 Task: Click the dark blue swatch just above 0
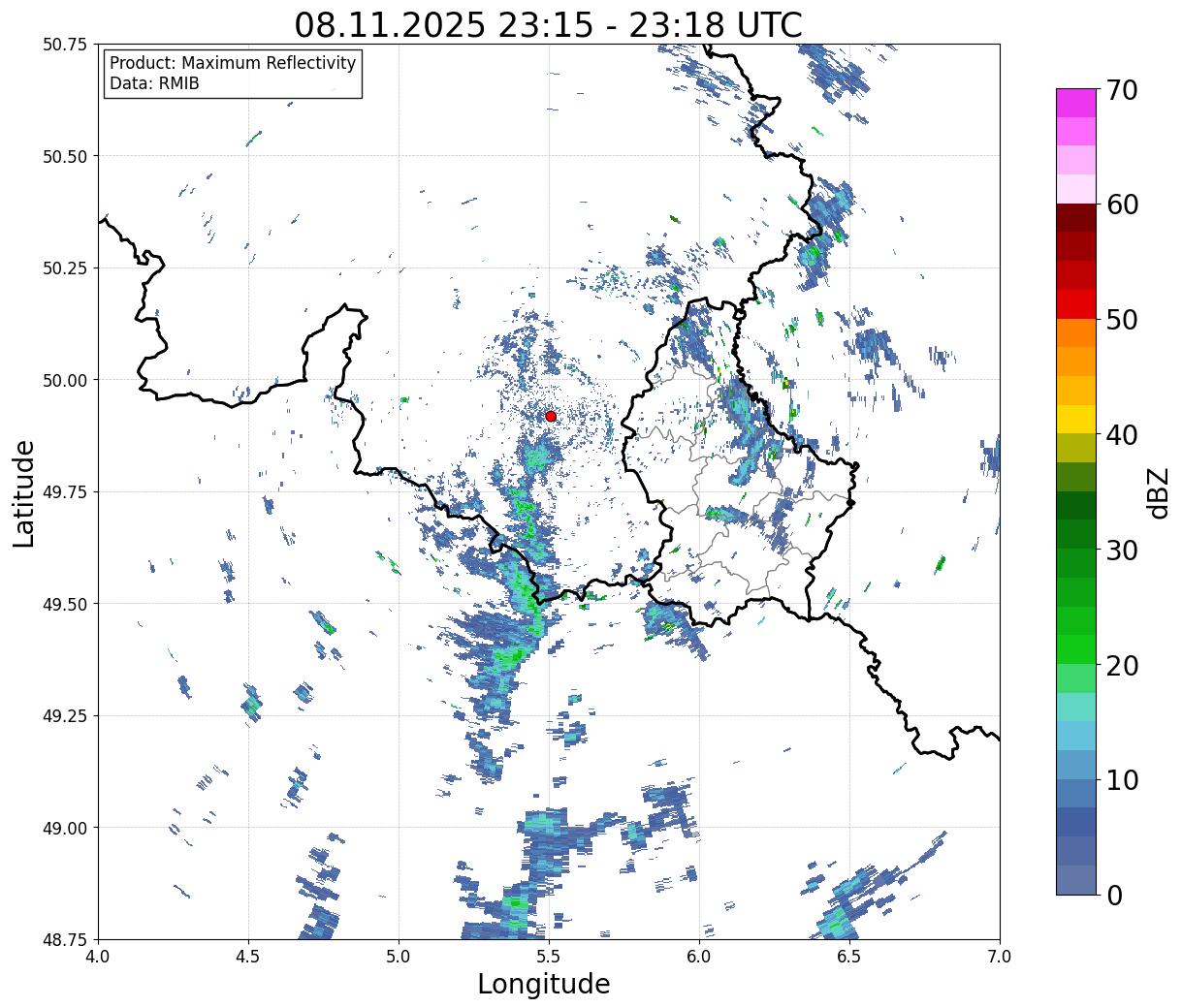(x=1075, y=879)
